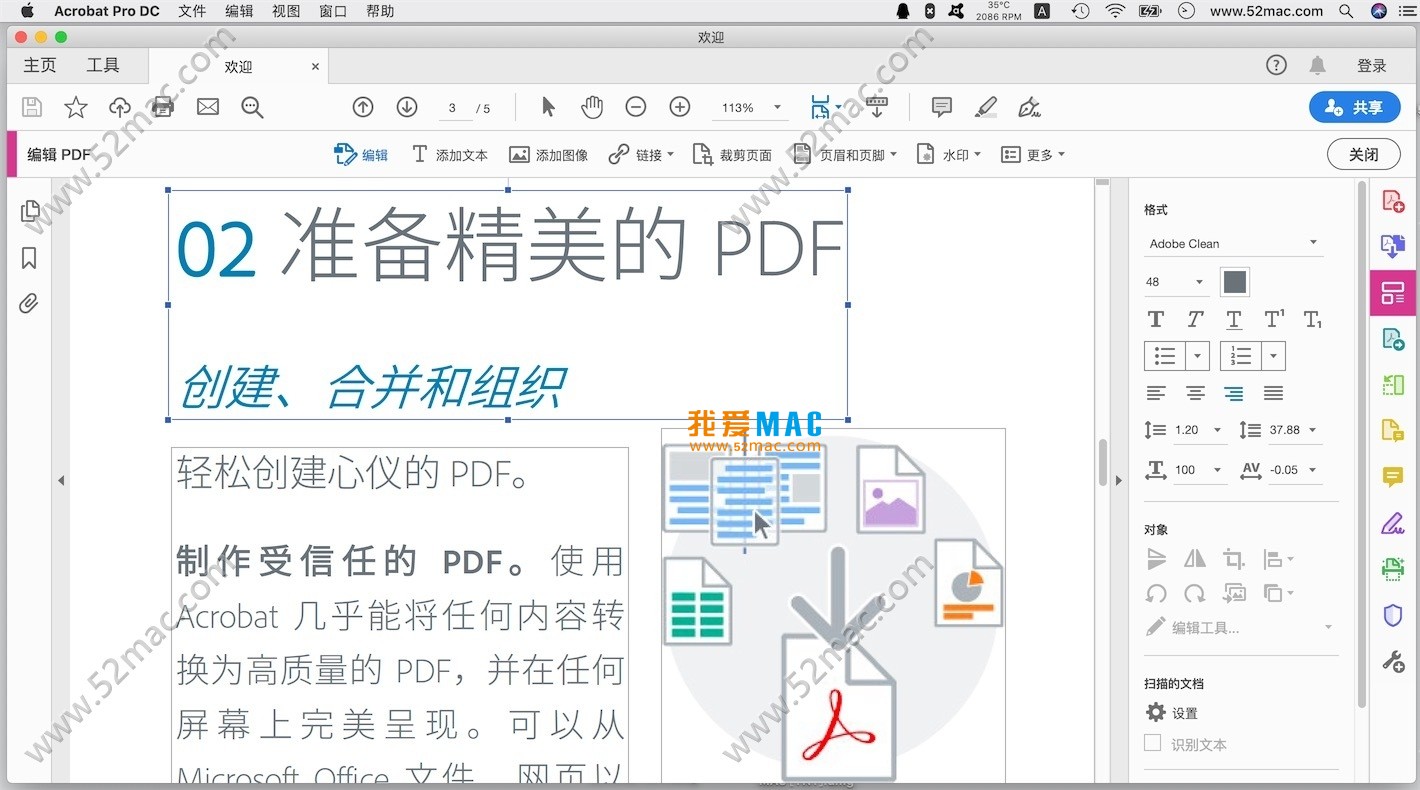Zoom out with the minus circle
The image size is (1420, 790).
636,107
